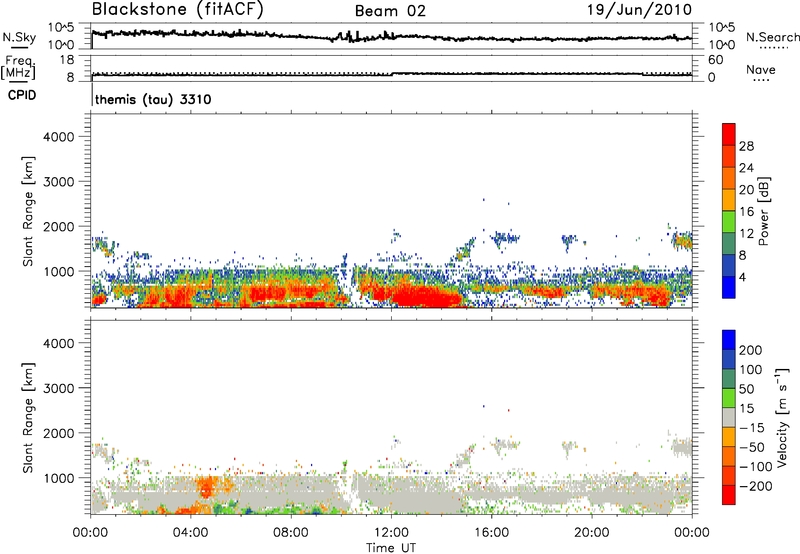Image resolution: width=800 pixels, height=554 pixels.
Task: Click the '20:00' time axis label
Action: coord(591,533)
